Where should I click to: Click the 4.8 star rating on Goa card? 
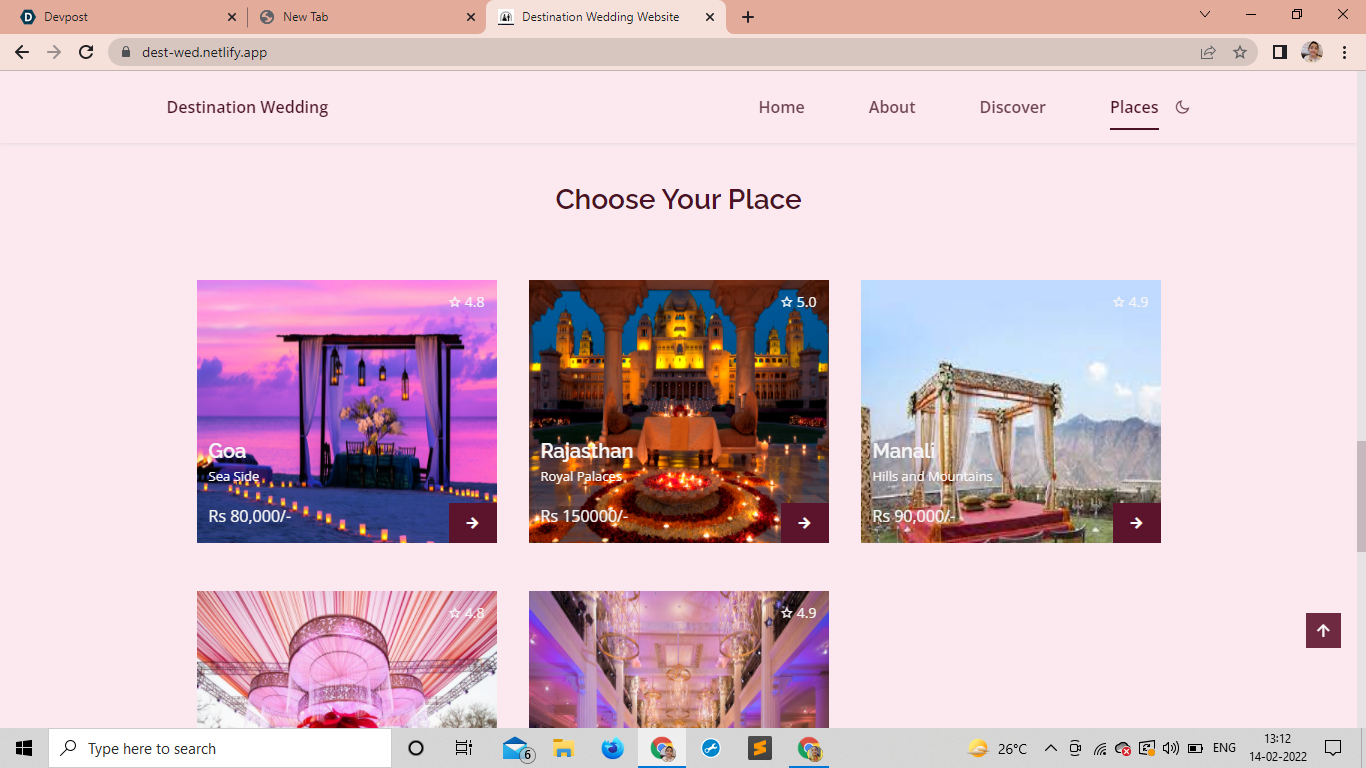tap(467, 302)
